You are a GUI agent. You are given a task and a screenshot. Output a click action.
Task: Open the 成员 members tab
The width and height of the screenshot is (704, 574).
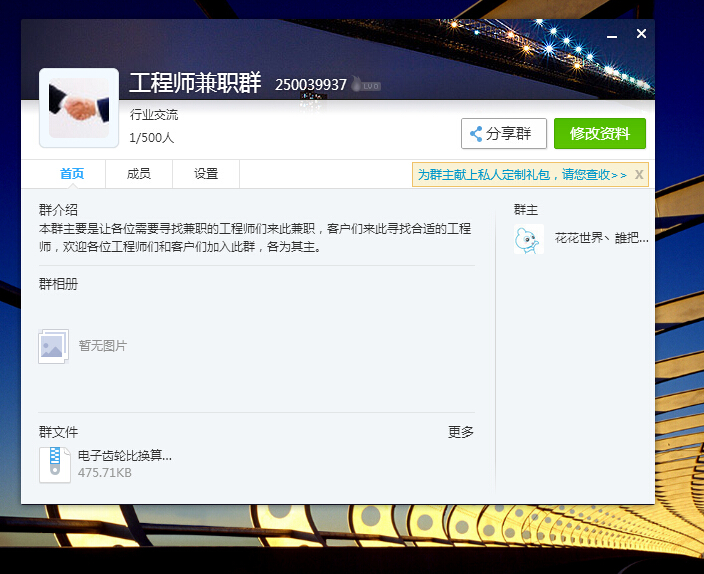tap(139, 174)
